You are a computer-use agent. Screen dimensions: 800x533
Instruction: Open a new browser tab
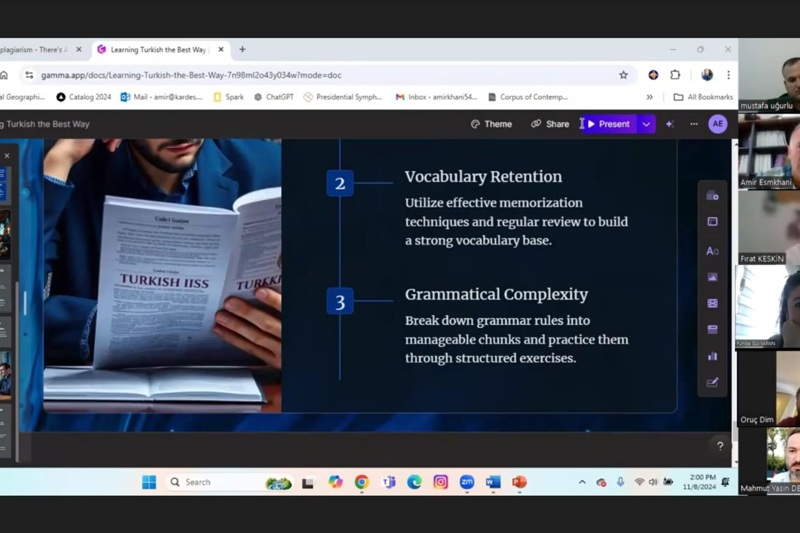tap(242, 49)
